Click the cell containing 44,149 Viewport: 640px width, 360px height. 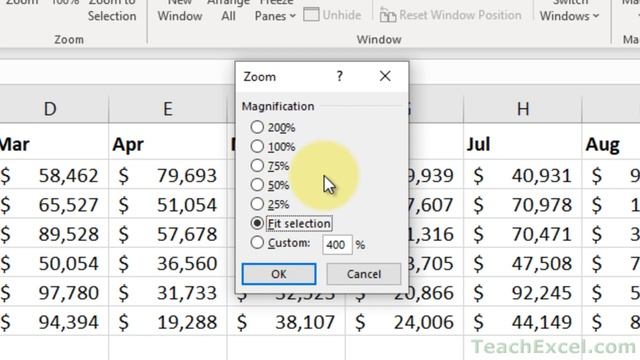tap(523, 322)
